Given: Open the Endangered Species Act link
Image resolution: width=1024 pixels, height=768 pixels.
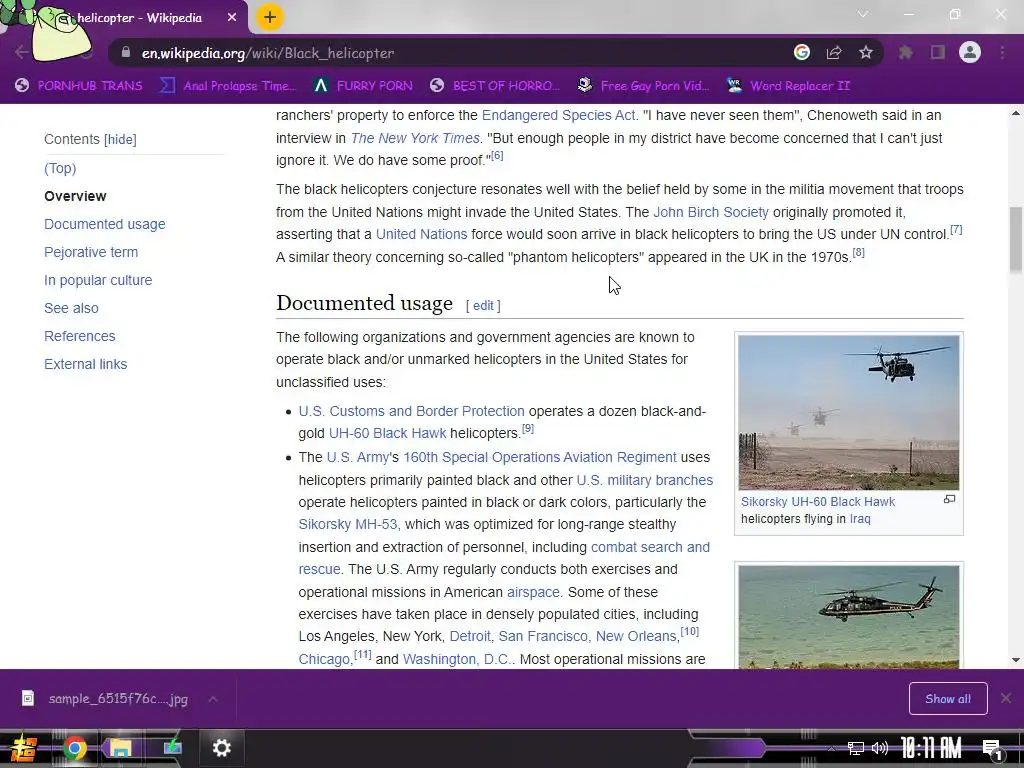Looking at the screenshot, I should point(560,116).
